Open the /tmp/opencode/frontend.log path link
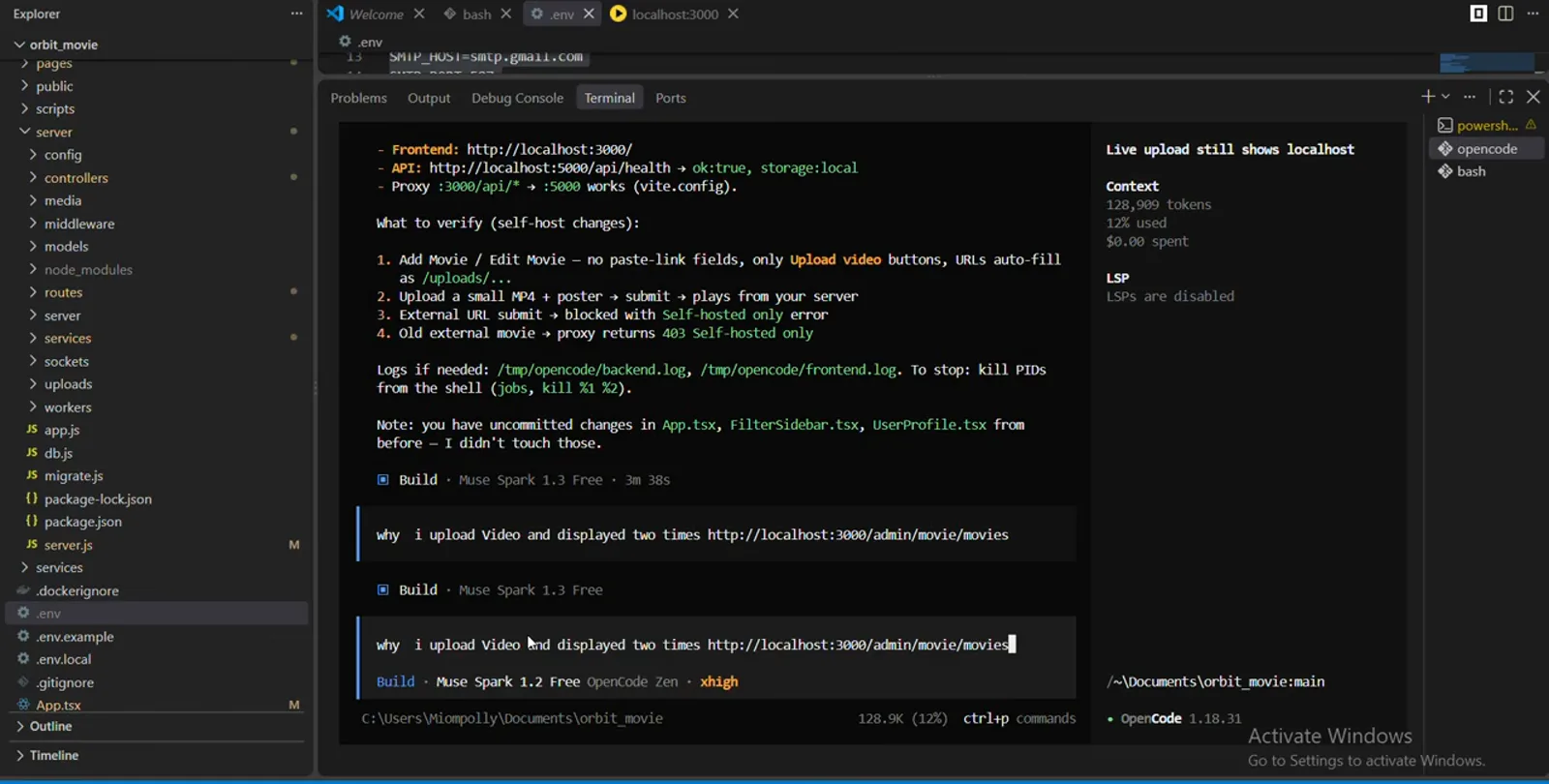The image size is (1549, 784). point(798,370)
